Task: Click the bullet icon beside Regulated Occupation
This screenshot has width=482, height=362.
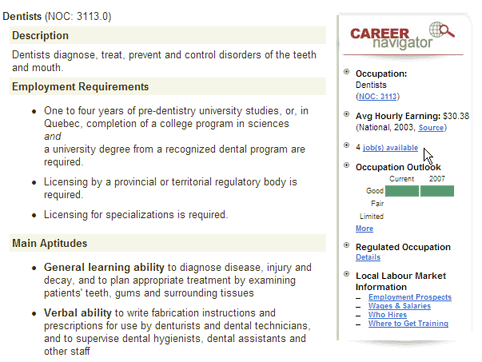Action: [347, 245]
